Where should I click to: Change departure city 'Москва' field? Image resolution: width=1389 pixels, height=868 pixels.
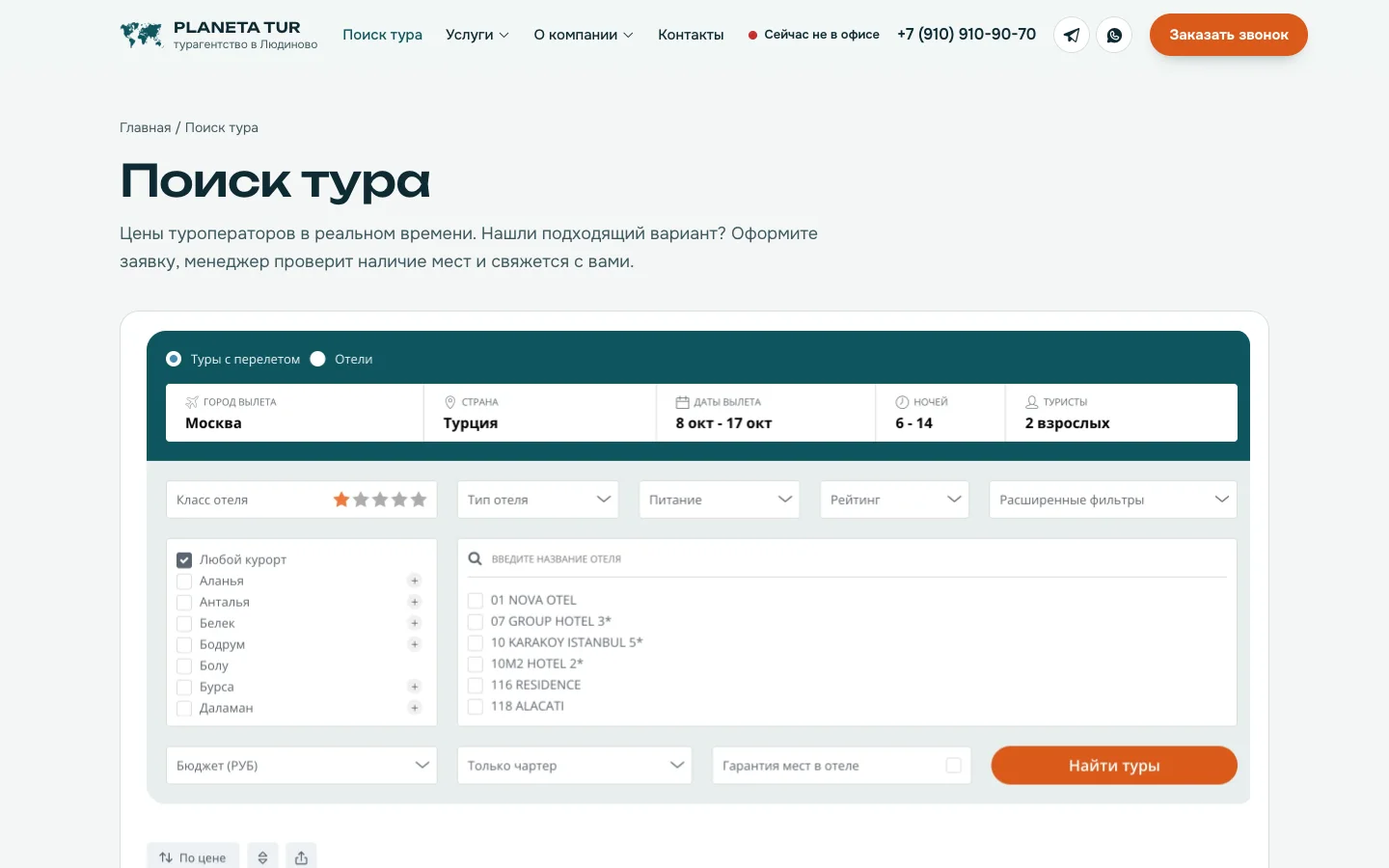pyautogui.click(x=294, y=413)
